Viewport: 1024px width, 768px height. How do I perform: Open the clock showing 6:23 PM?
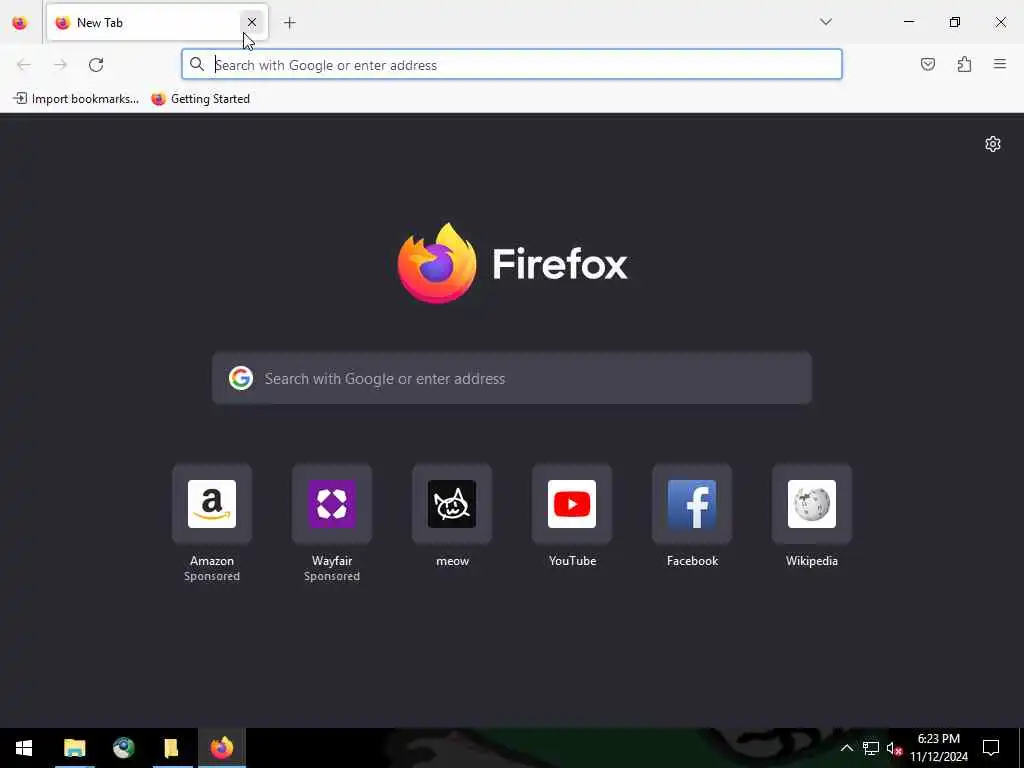(938, 748)
